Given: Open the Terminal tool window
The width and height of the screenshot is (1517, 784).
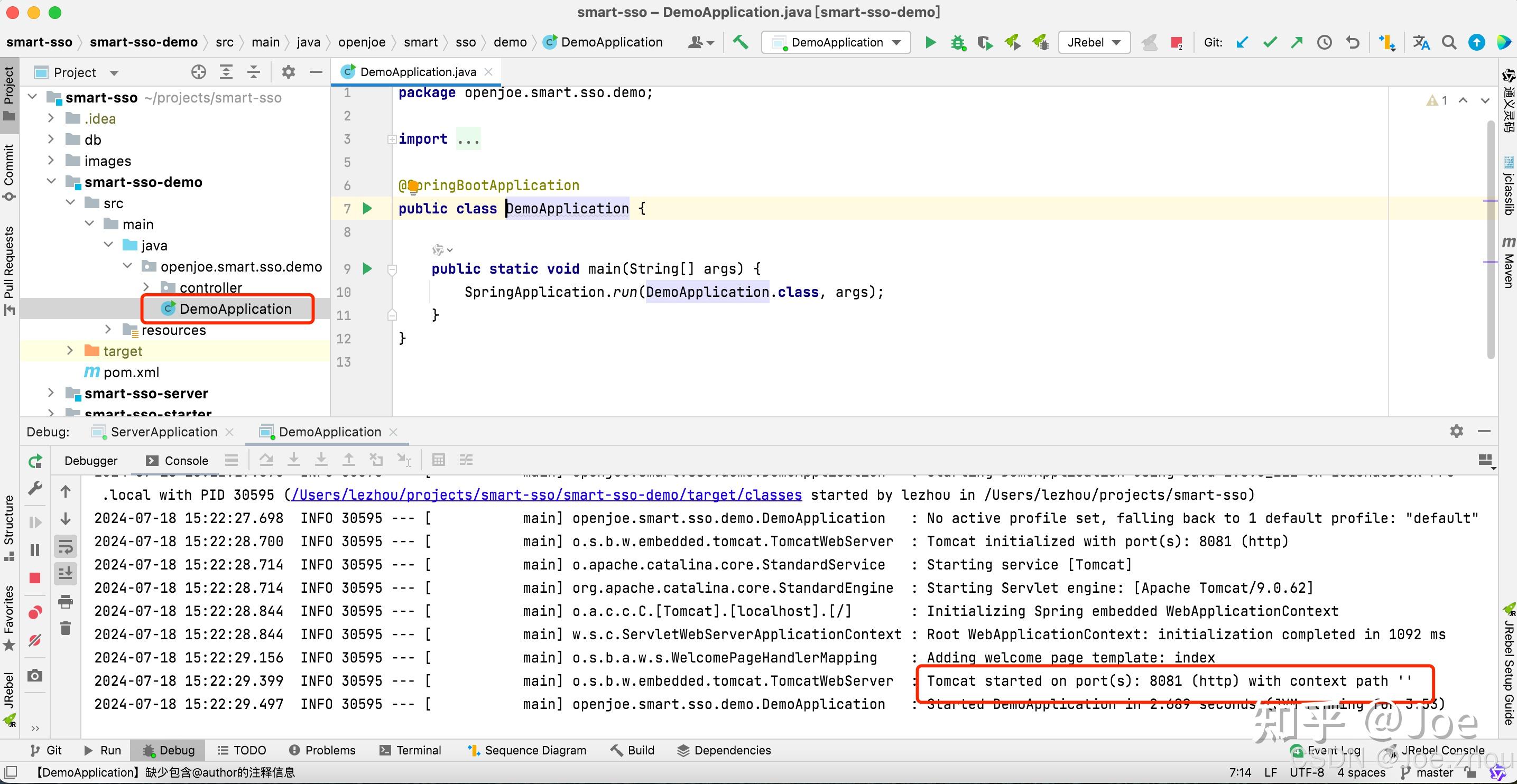Looking at the screenshot, I should 410,750.
